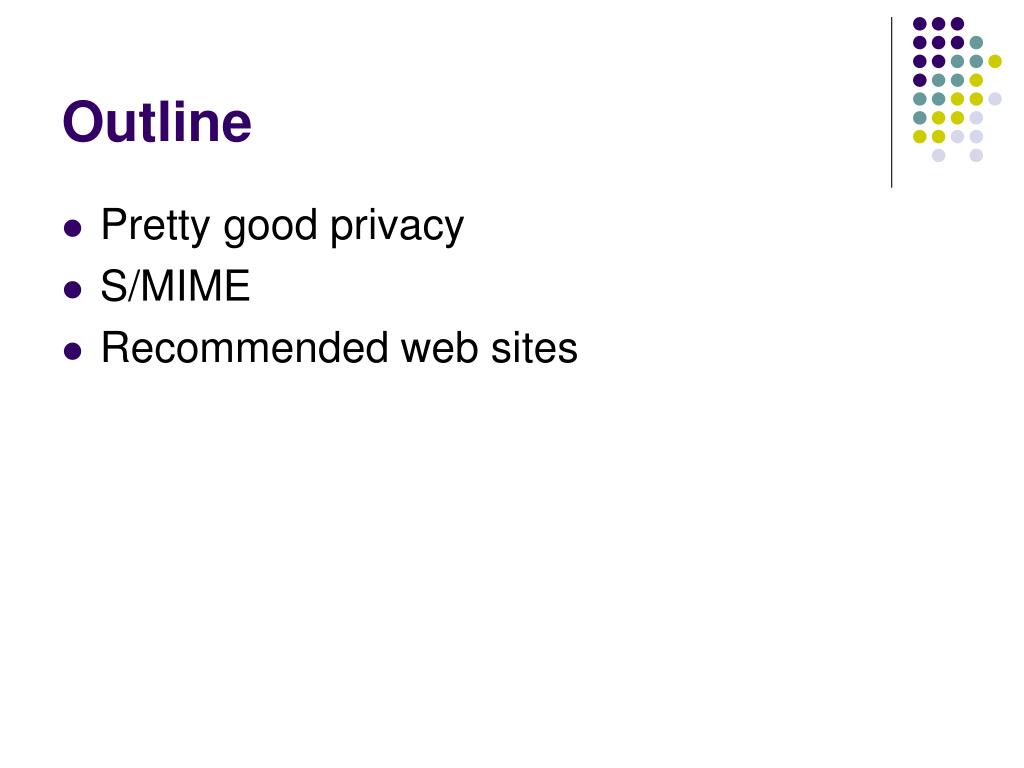This screenshot has height=768, width=1024.
Task: Click the vertical divider line beside dot pattern
Action: [x=891, y=103]
